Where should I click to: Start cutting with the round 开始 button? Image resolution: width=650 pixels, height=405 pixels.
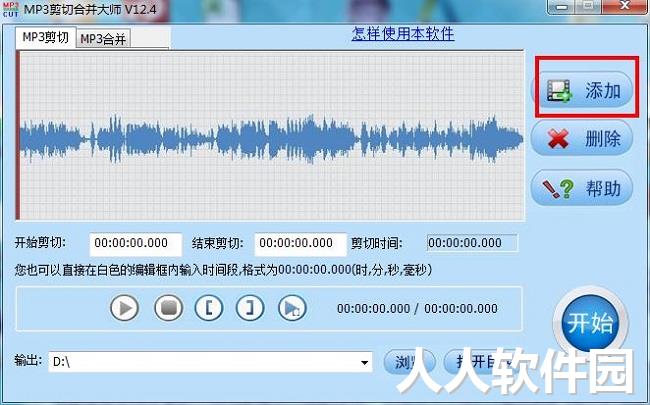click(x=590, y=322)
